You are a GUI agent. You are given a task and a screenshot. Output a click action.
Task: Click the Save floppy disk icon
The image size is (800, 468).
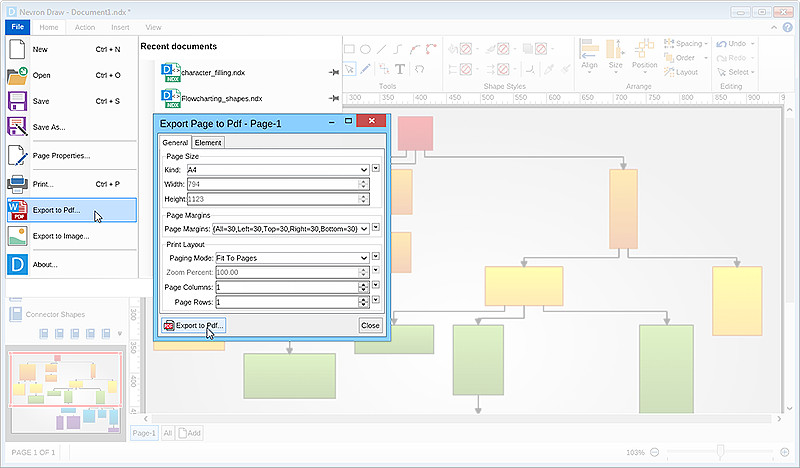[x=17, y=101]
